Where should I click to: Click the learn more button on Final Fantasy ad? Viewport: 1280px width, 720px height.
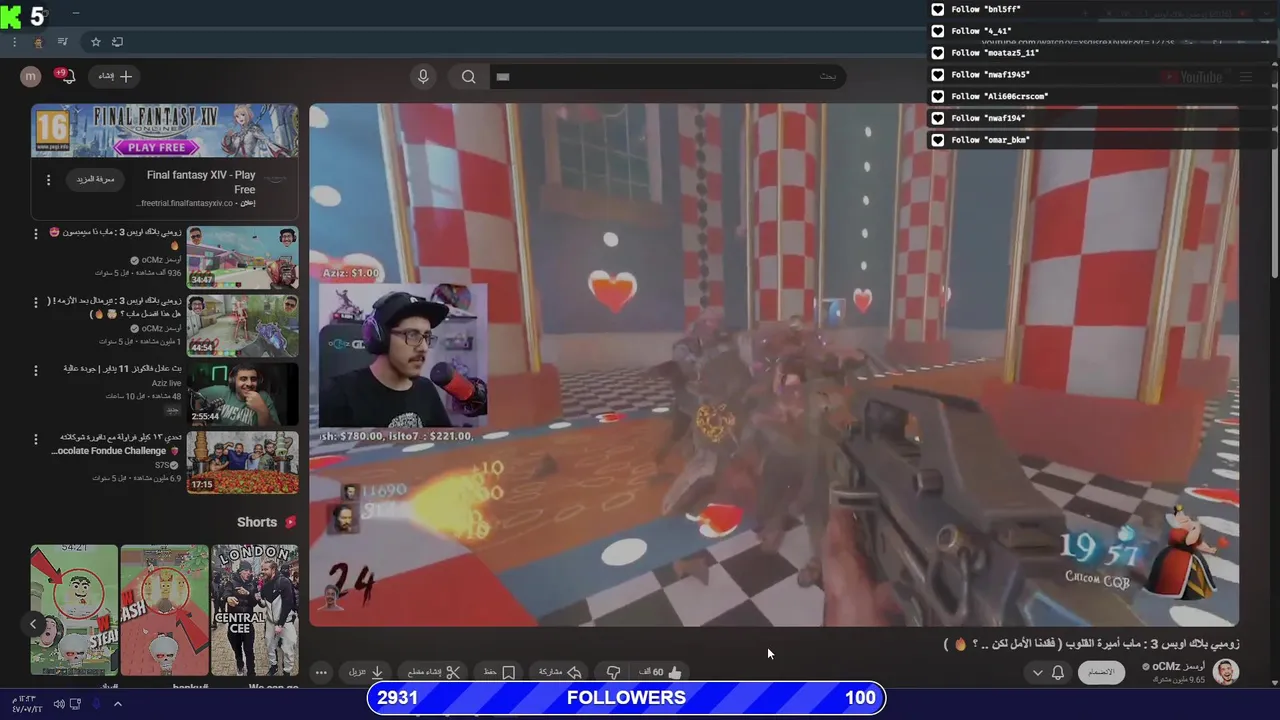tap(96, 179)
